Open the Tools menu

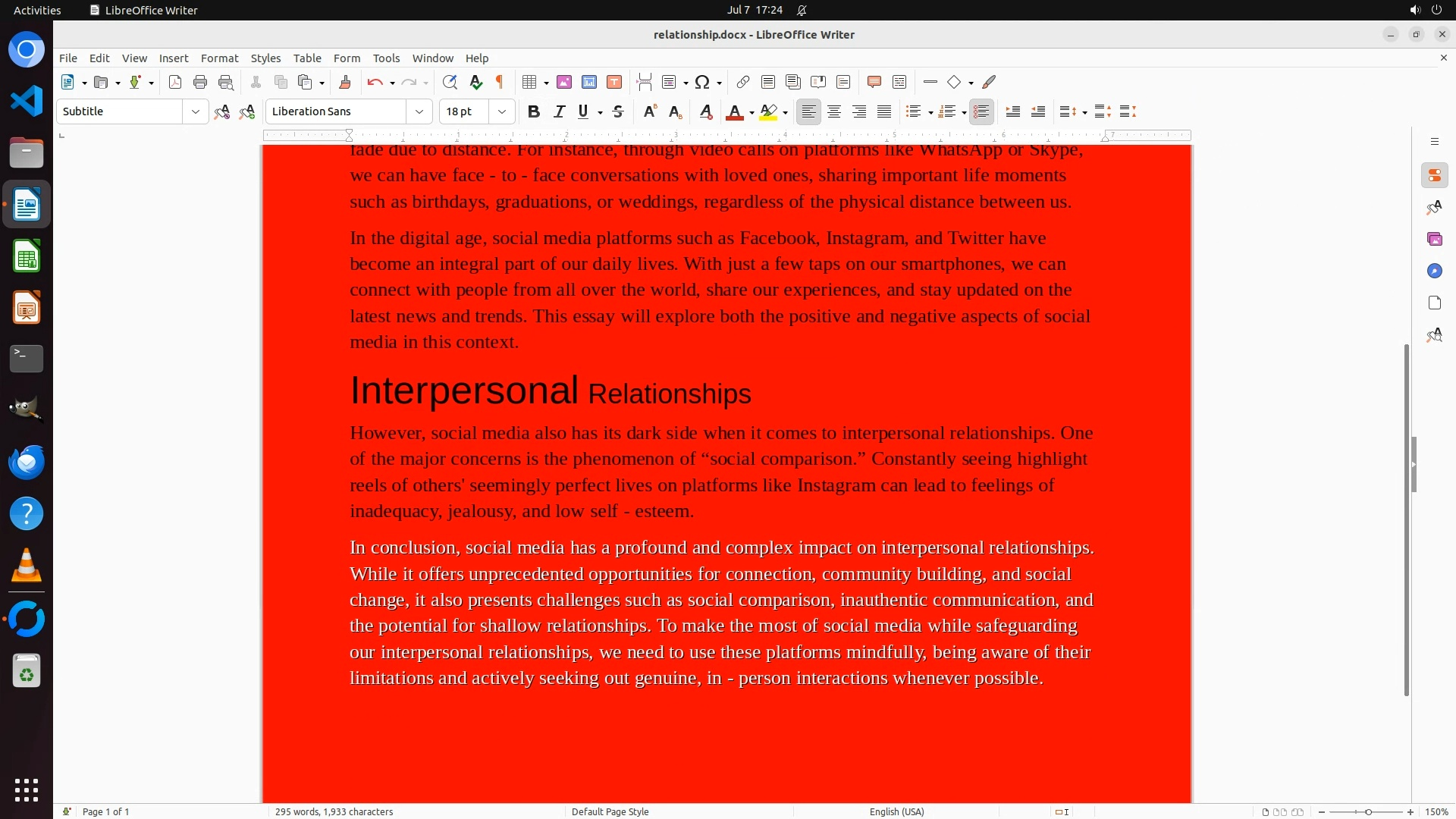coord(386,58)
